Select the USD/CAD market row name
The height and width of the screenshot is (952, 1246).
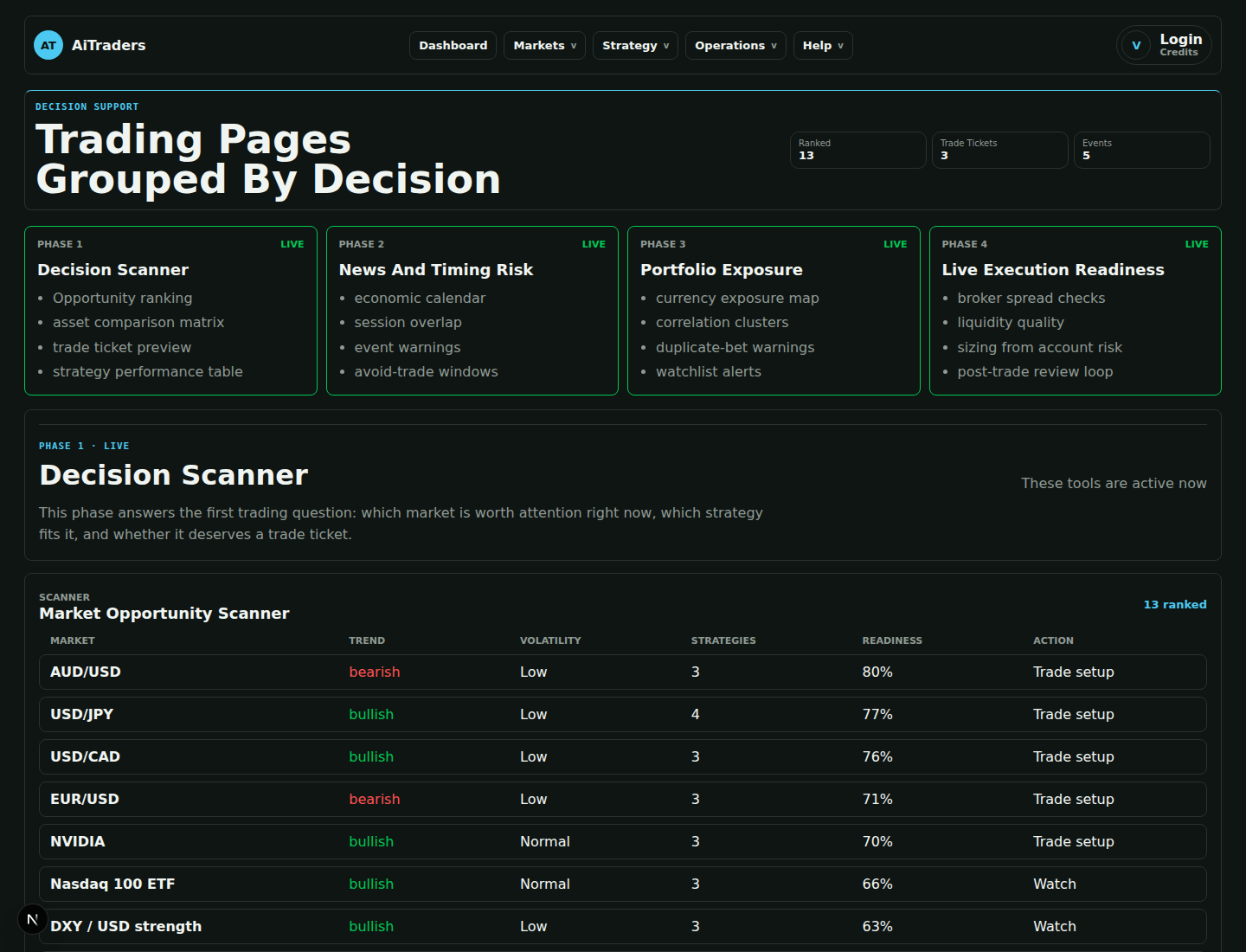click(x=86, y=756)
